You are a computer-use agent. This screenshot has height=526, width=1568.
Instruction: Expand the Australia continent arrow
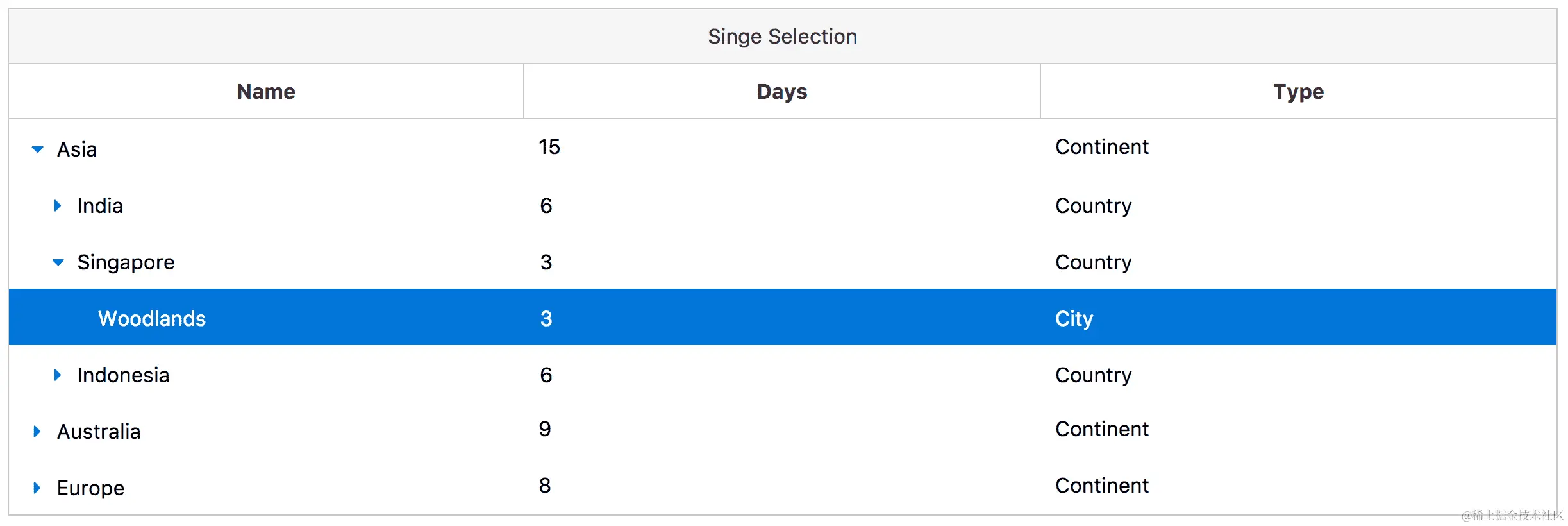click(x=37, y=432)
